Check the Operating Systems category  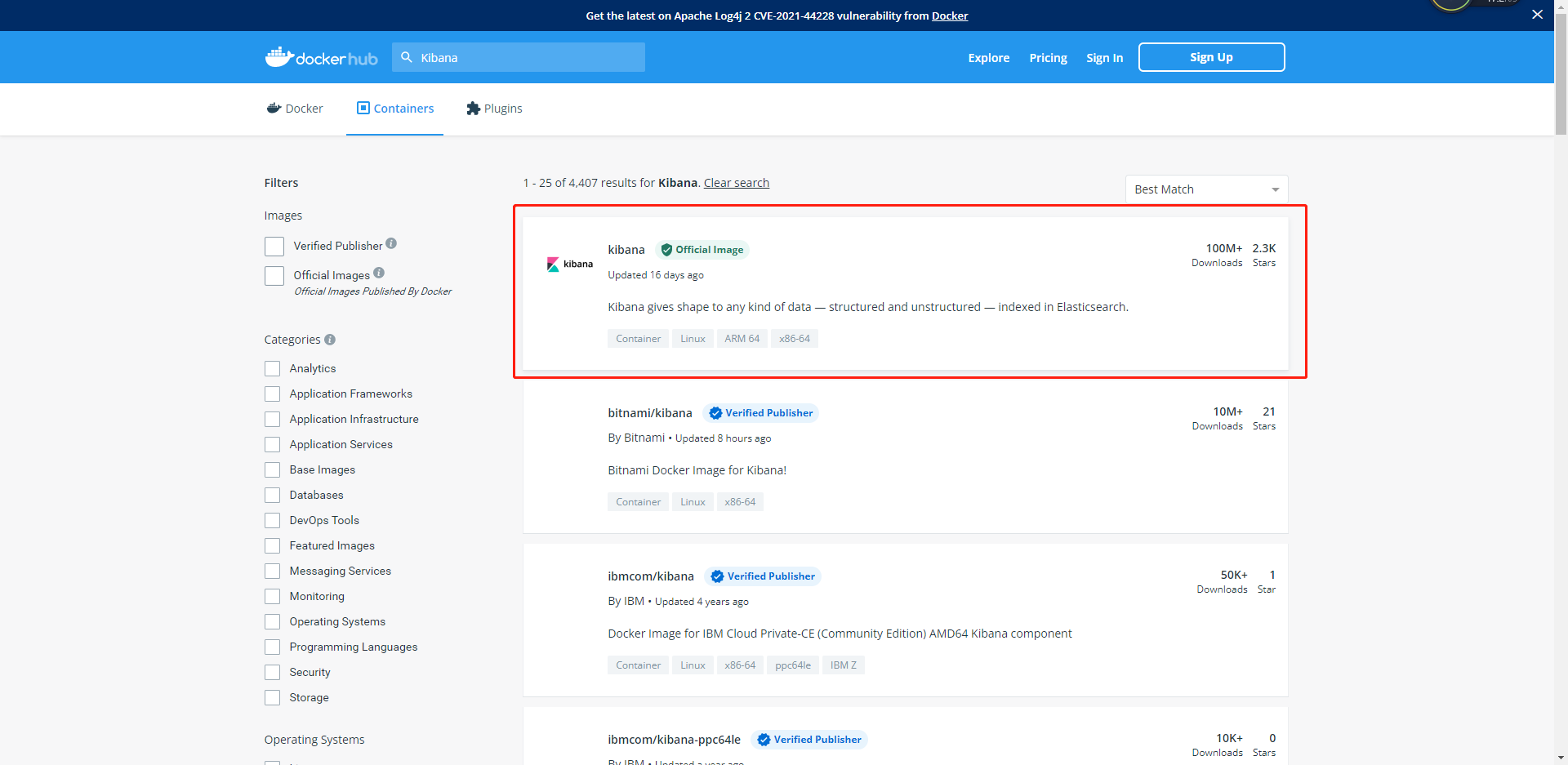pos(272,622)
